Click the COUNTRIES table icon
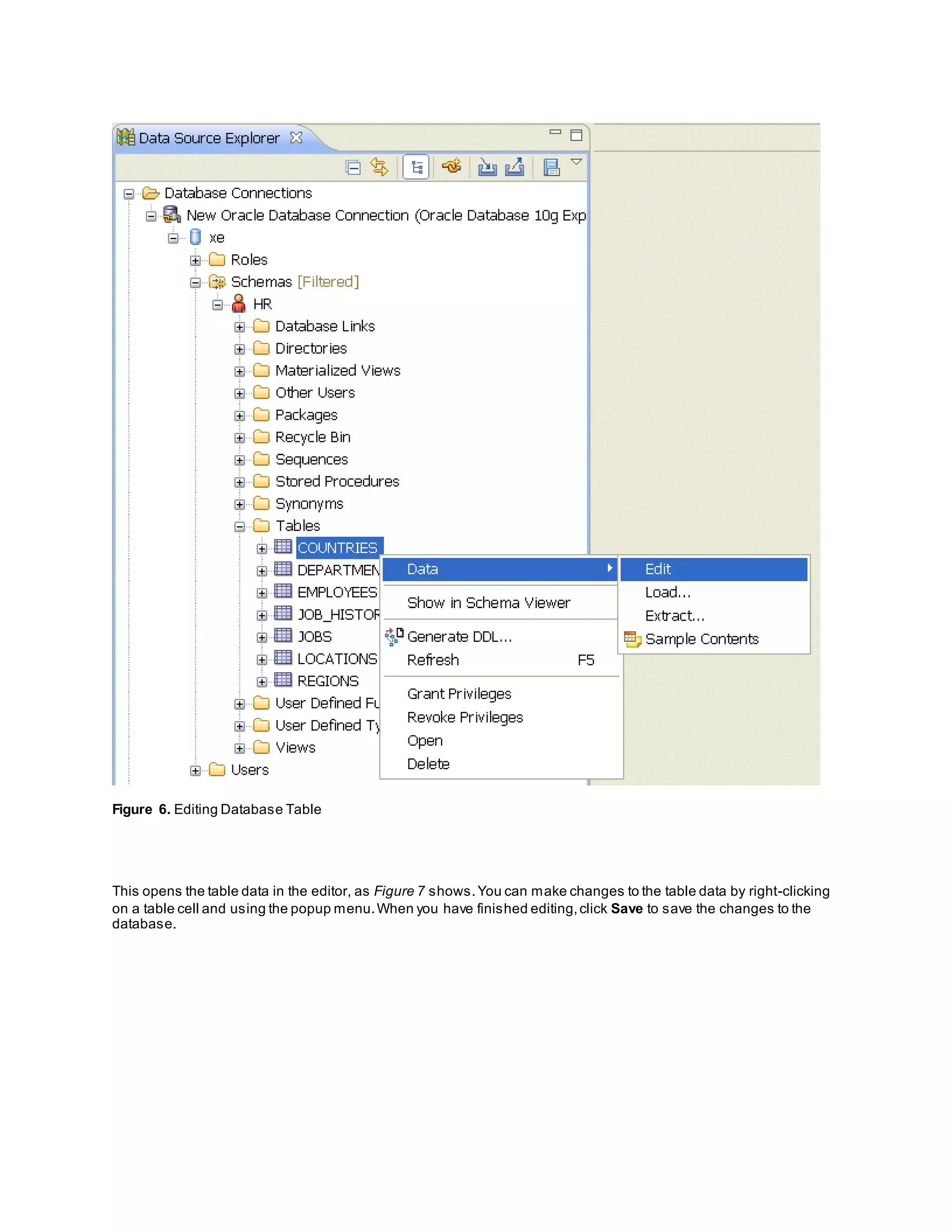 click(x=283, y=547)
